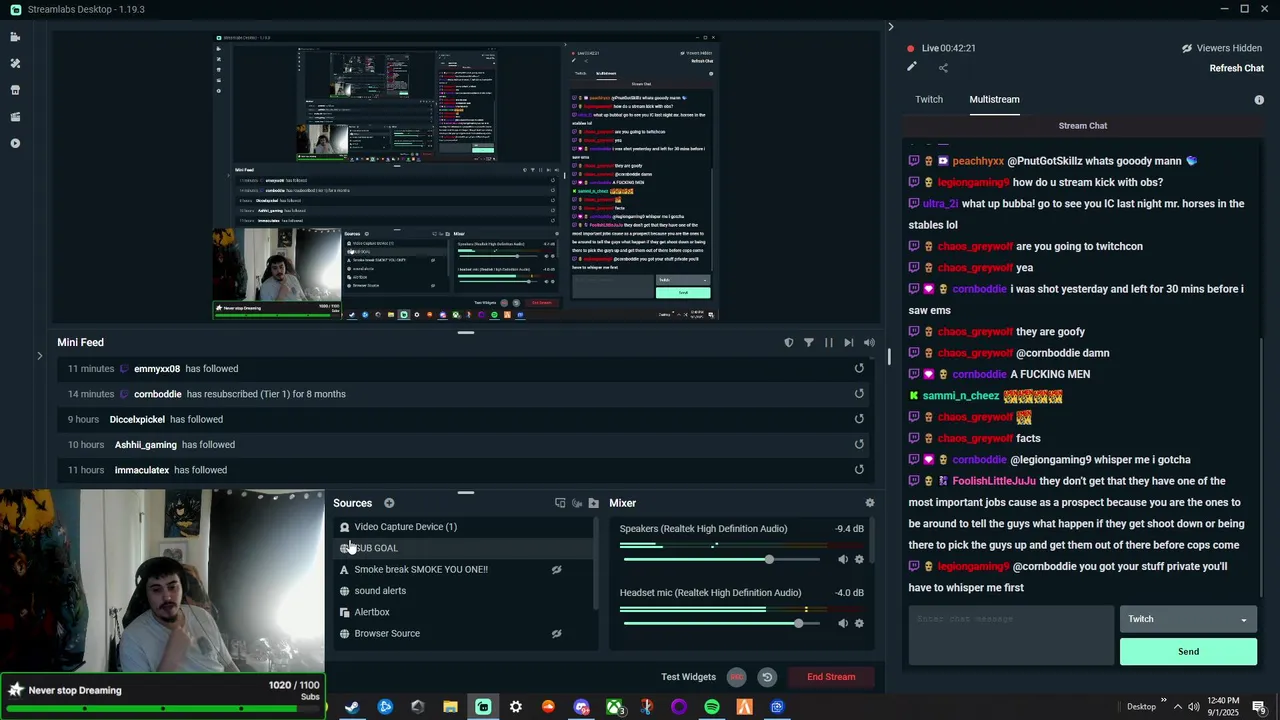The width and height of the screenshot is (1280, 720).
Task: Open Spotify from the taskbar
Action: (712, 707)
